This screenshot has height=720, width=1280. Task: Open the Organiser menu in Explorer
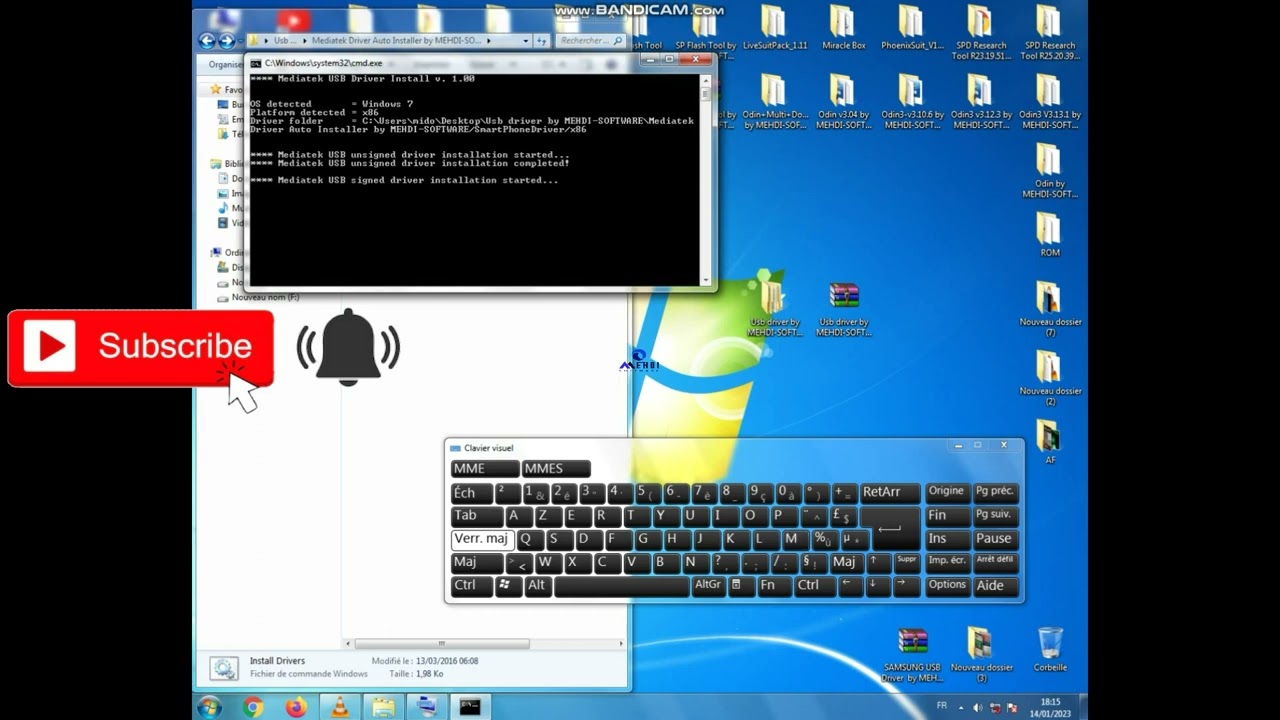tap(224, 64)
